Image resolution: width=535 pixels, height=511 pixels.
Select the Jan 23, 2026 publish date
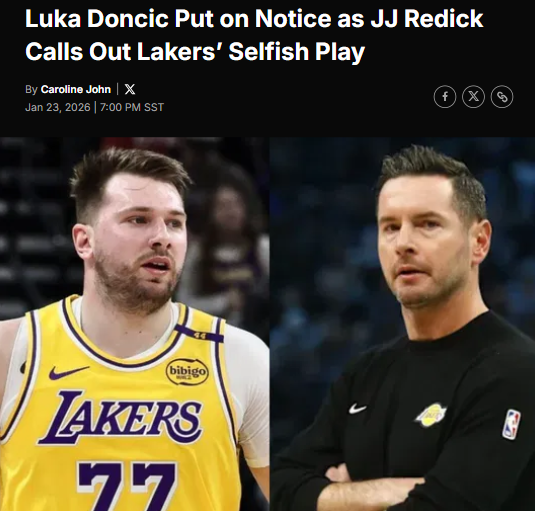58,107
